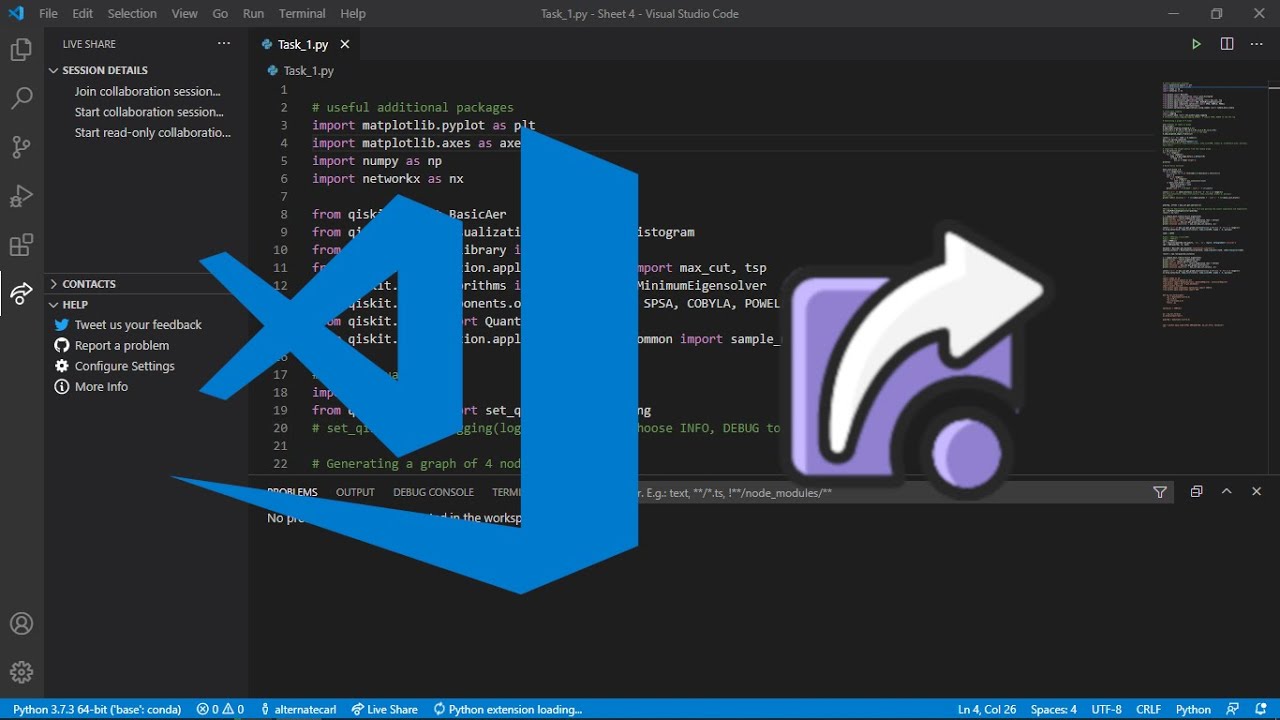Viewport: 1280px width, 720px height.
Task: Open the Help menu
Action: (x=353, y=13)
